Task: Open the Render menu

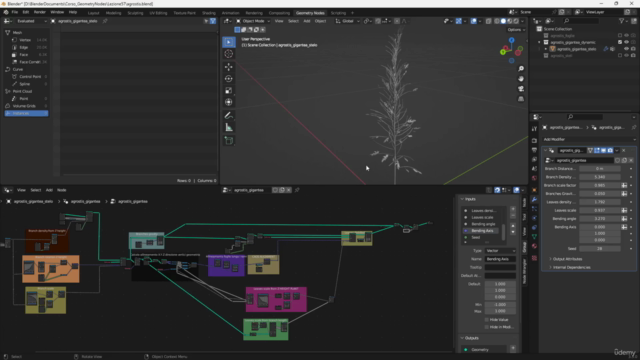Action: [40, 12]
